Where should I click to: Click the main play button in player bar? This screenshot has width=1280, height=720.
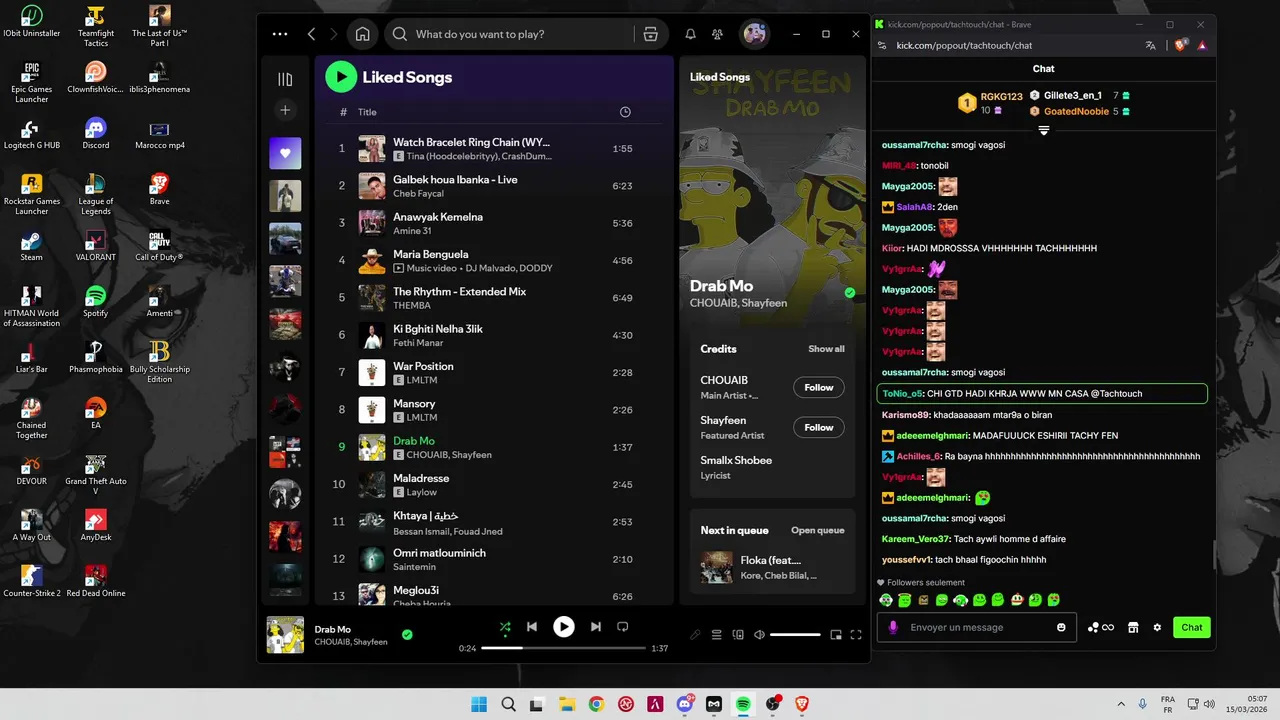(564, 627)
